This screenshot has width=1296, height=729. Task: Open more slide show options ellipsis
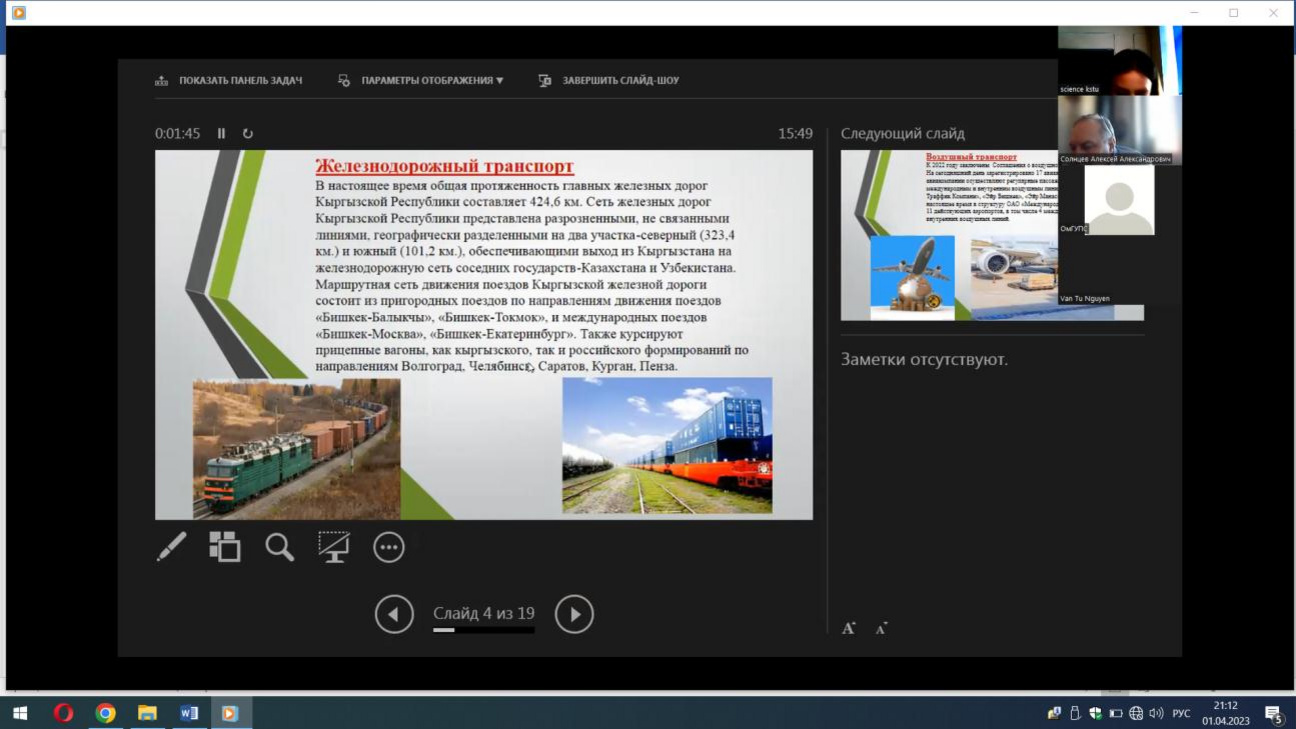click(388, 547)
